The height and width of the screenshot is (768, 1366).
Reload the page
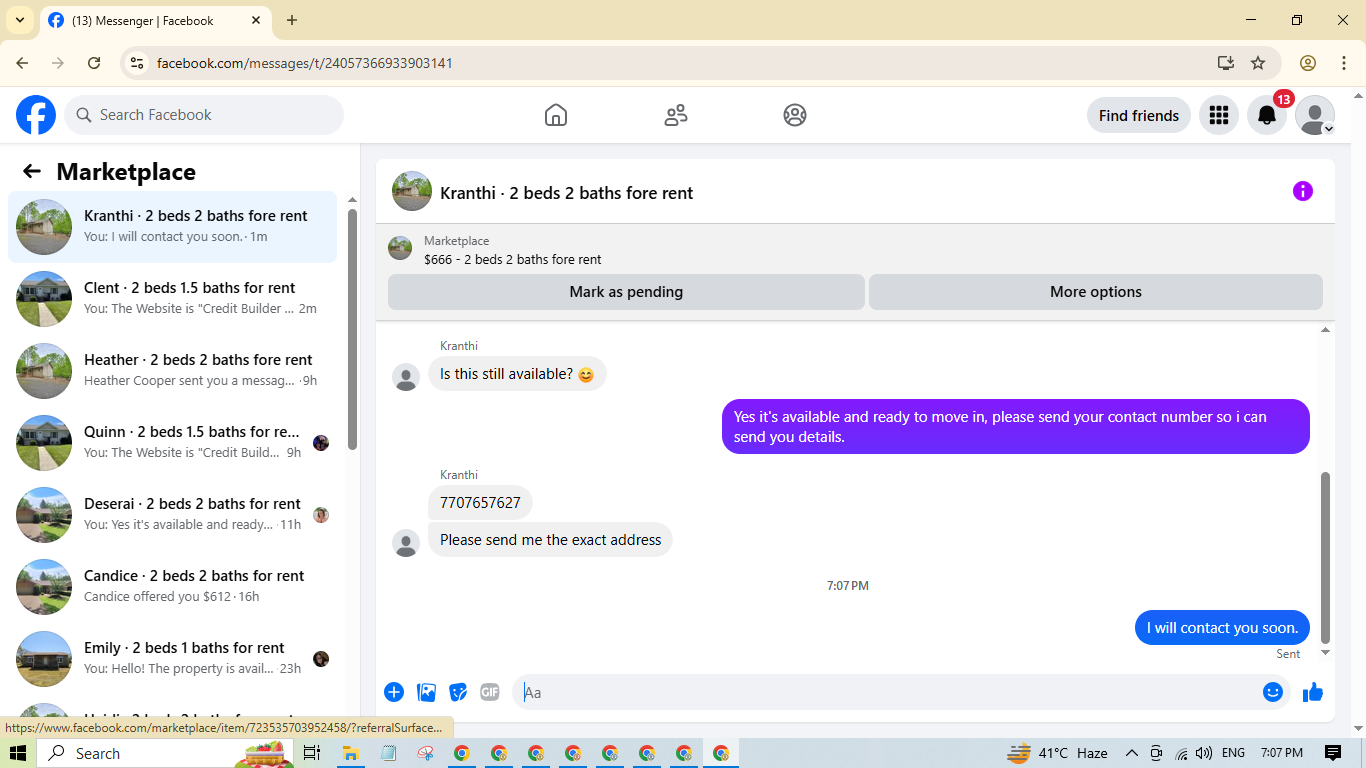point(94,63)
